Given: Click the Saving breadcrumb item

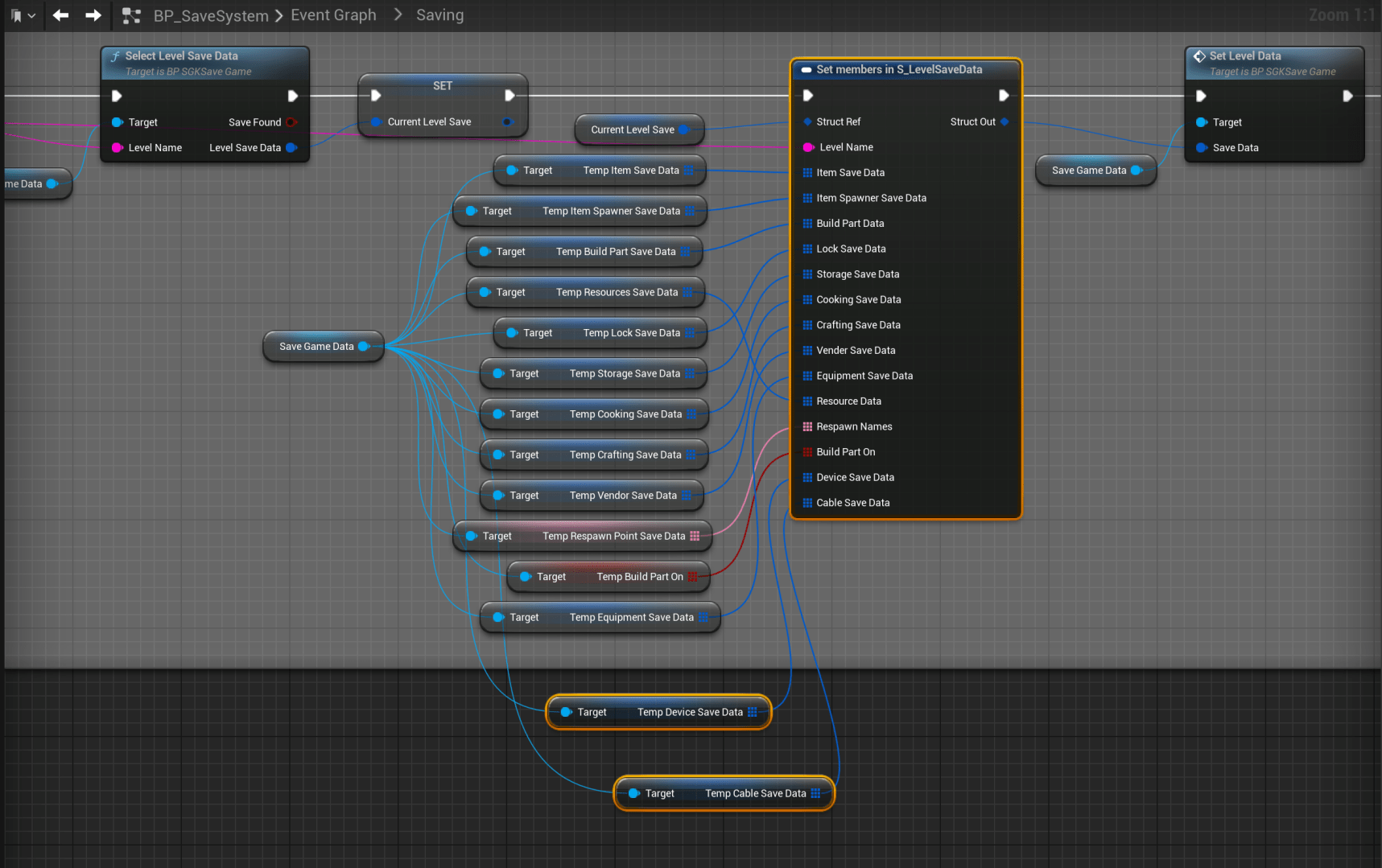Looking at the screenshot, I should click(x=439, y=15).
